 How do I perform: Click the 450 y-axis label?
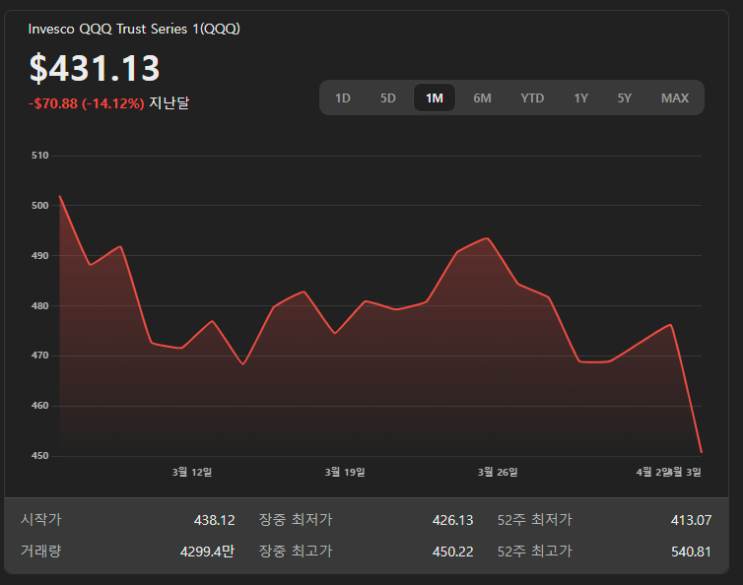tap(40, 456)
